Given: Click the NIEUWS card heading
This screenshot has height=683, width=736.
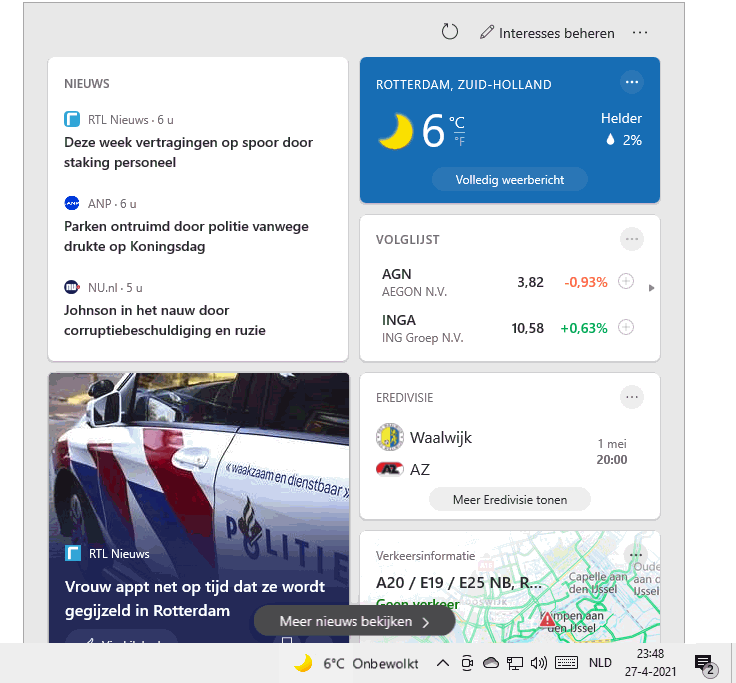Looking at the screenshot, I should tap(87, 84).
